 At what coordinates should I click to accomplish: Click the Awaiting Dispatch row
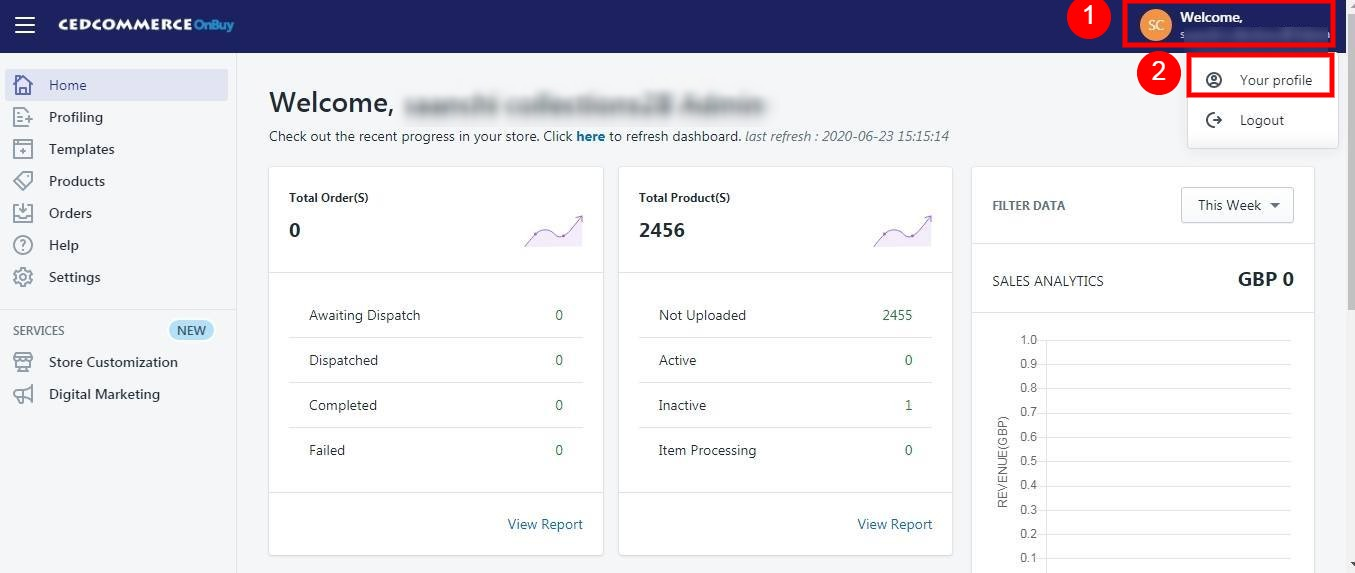click(x=436, y=315)
